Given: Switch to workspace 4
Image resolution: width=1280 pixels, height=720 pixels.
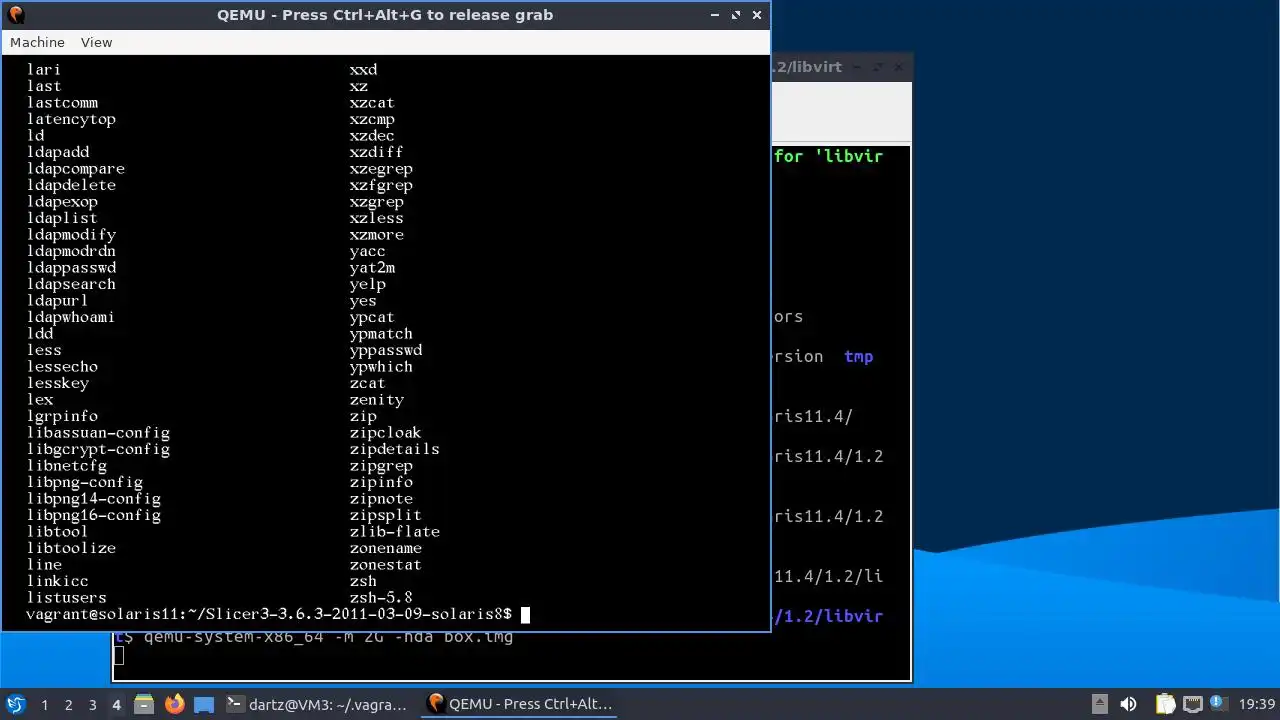Looking at the screenshot, I should pyautogui.click(x=116, y=705).
